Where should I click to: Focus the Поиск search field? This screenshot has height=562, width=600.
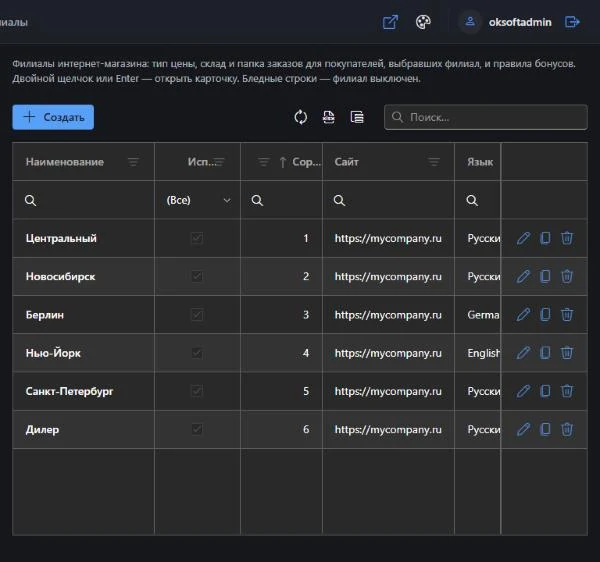point(486,117)
